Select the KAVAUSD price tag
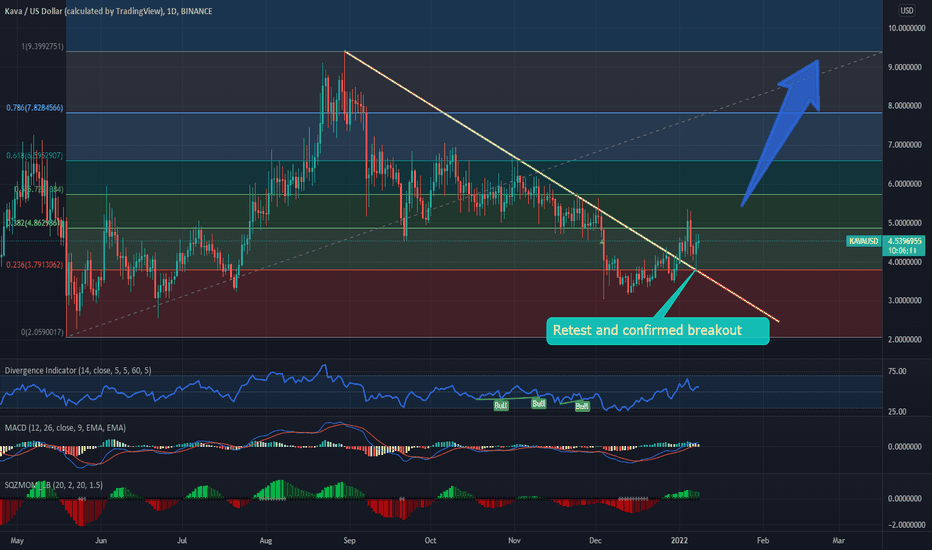 (864, 241)
